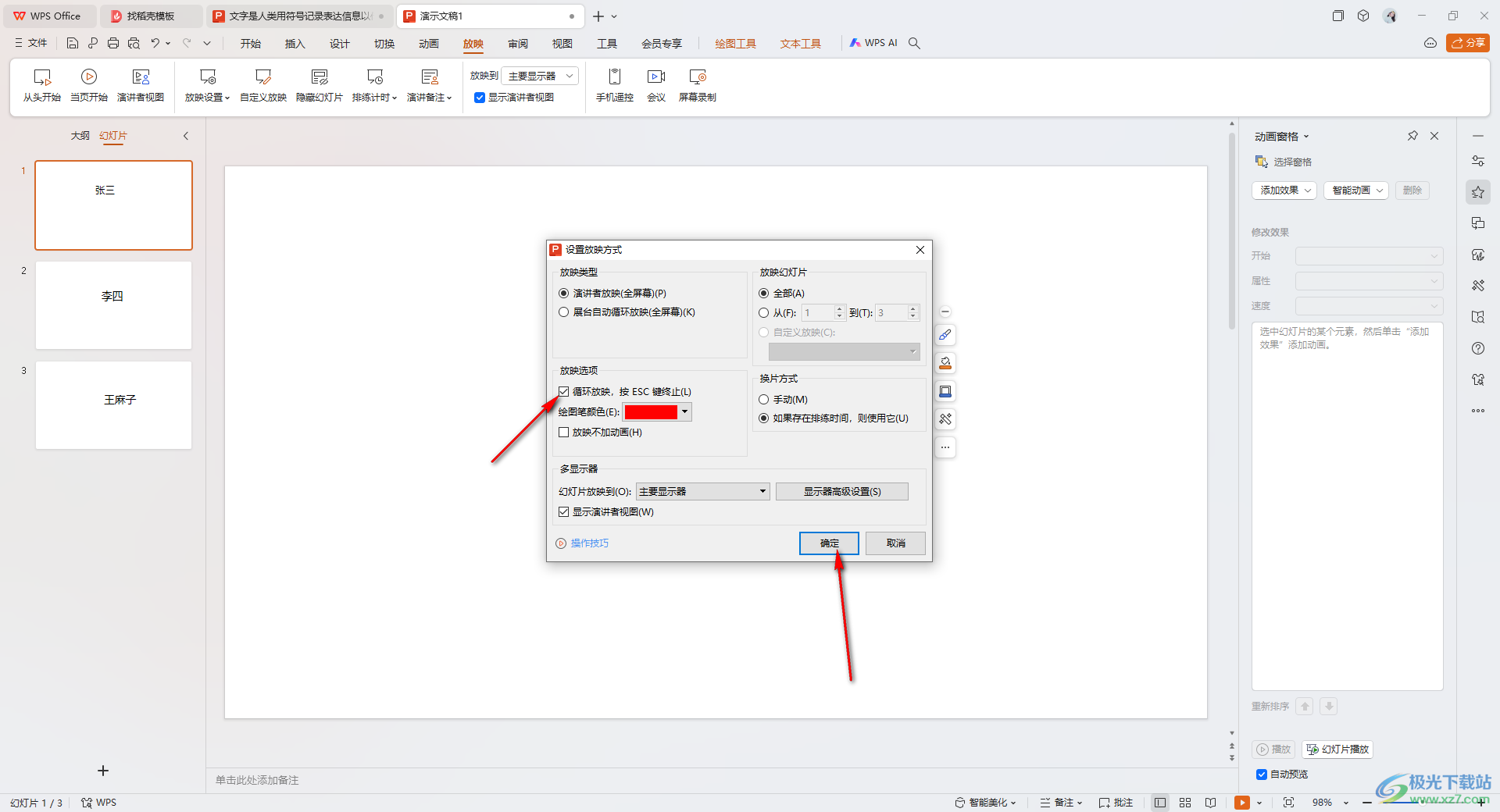Start slideshow from current page (当页开始)
Image resolution: width=1500 pixels, height=812 pixels.
[89, 85]
